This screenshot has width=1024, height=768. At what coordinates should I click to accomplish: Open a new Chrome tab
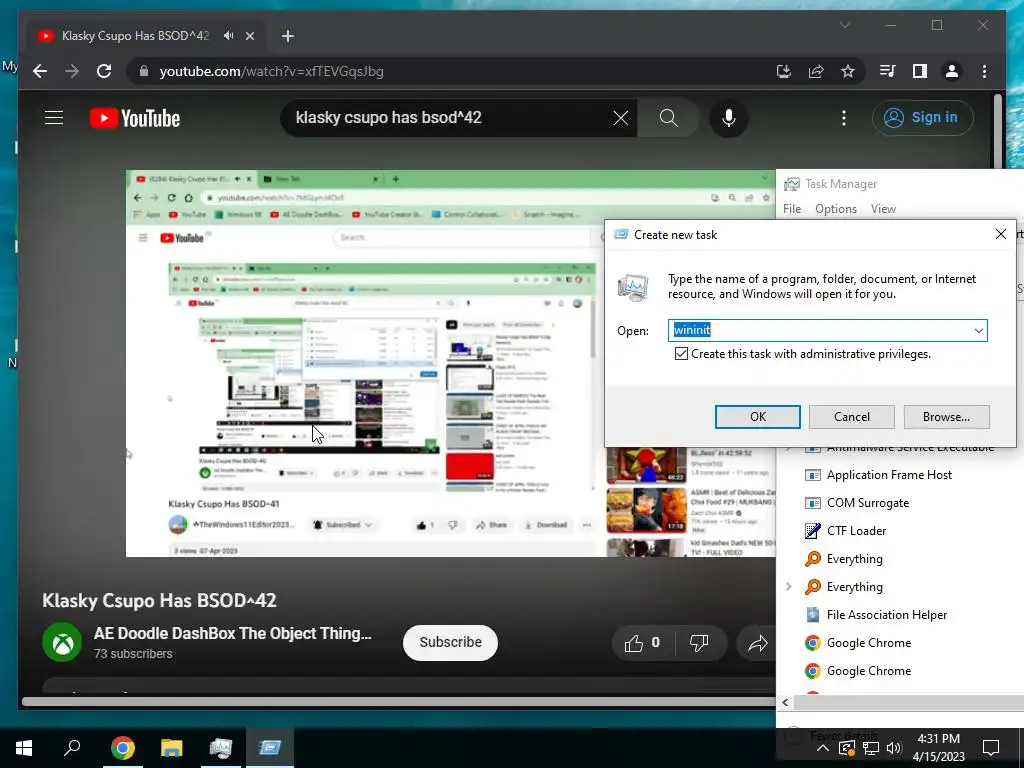click(287, 36)
